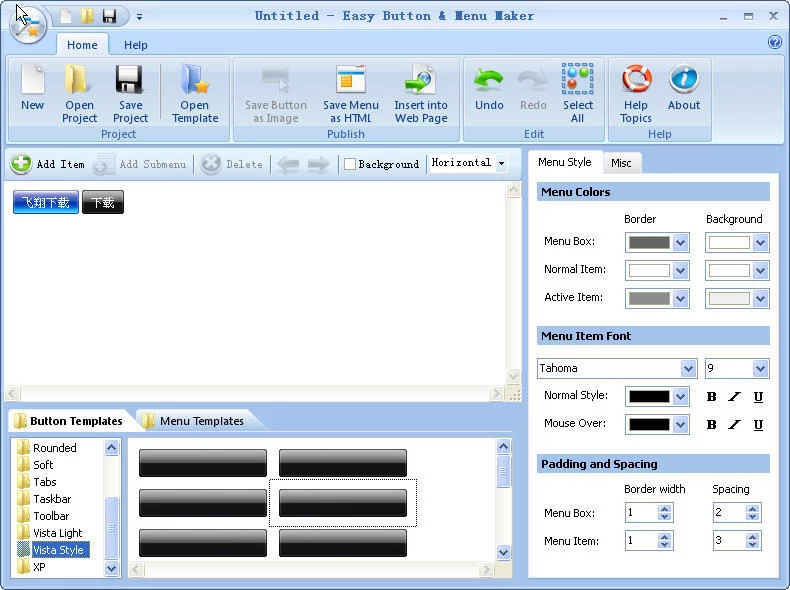This screenshot has width=790, height=590.
Task: Click Save Button as Image icon
Action: (x=276, y=79)
